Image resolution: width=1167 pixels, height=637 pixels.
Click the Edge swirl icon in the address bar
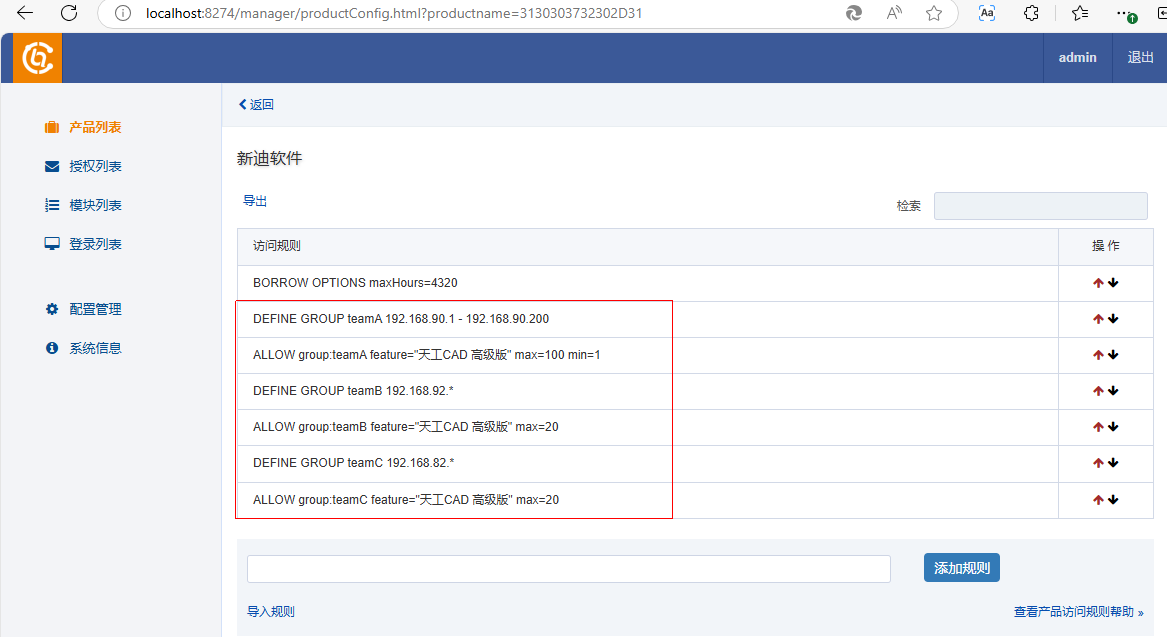pyautogui.click(x=854, y=13)
